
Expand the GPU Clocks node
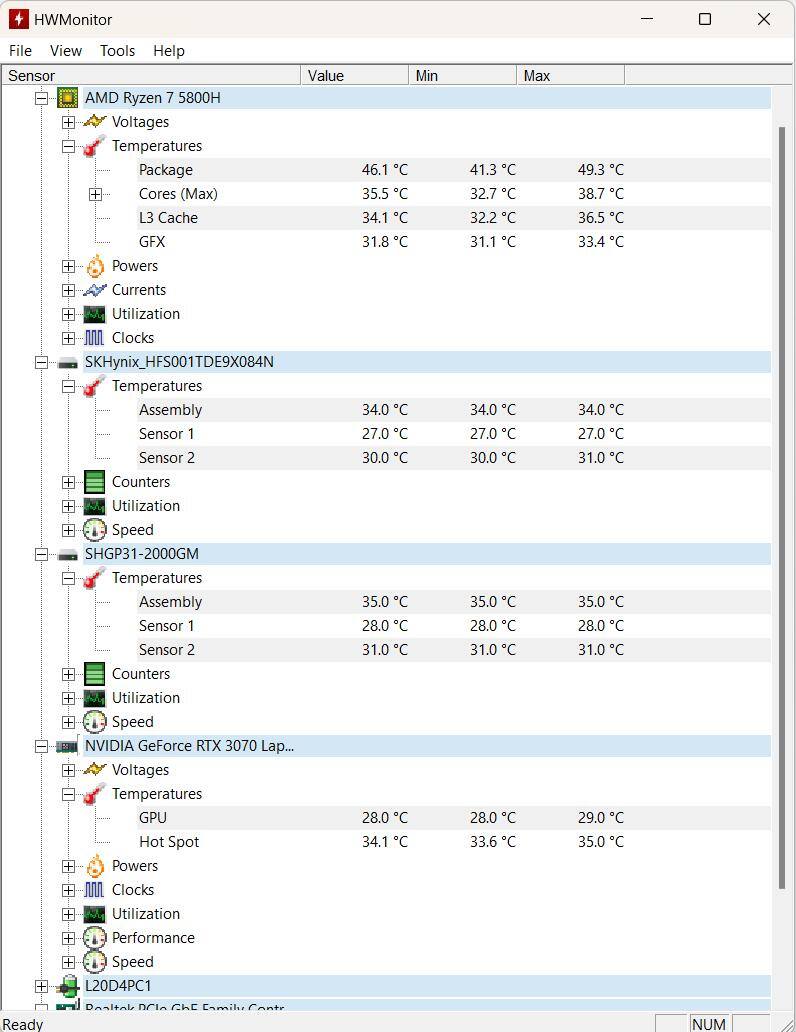point(68,890)
